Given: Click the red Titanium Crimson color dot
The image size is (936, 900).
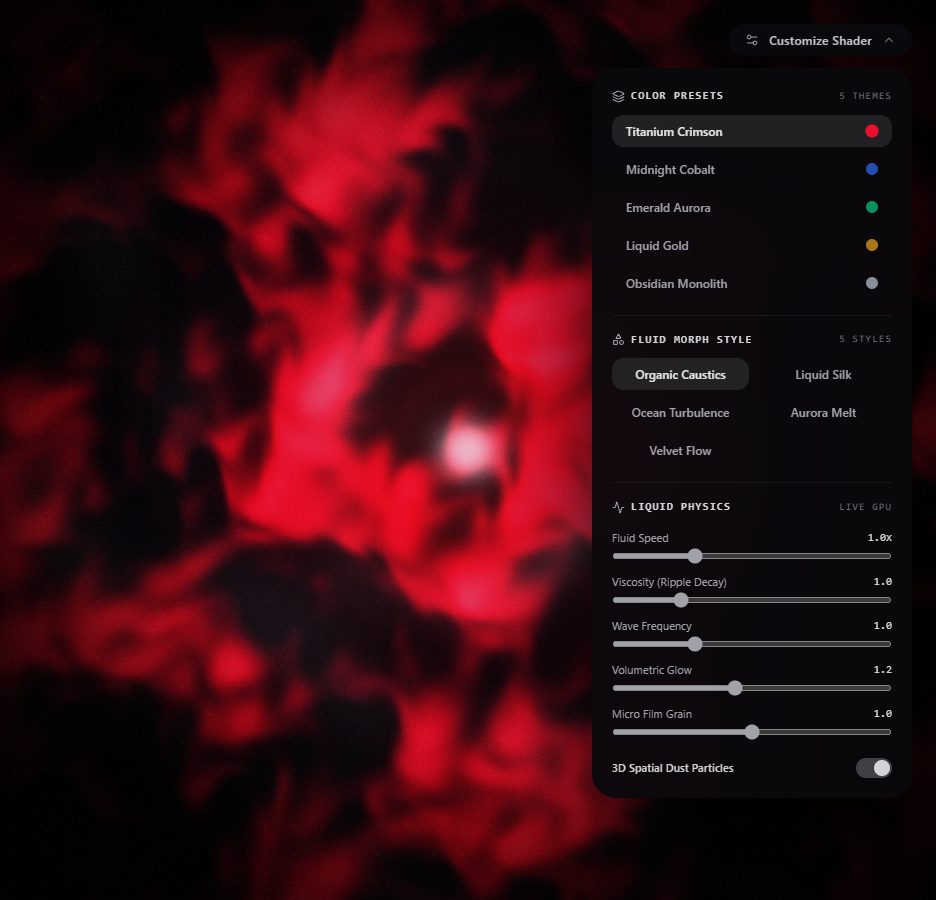Looking at the screenshot, I should pyautogui.click(x=872, y=131).
